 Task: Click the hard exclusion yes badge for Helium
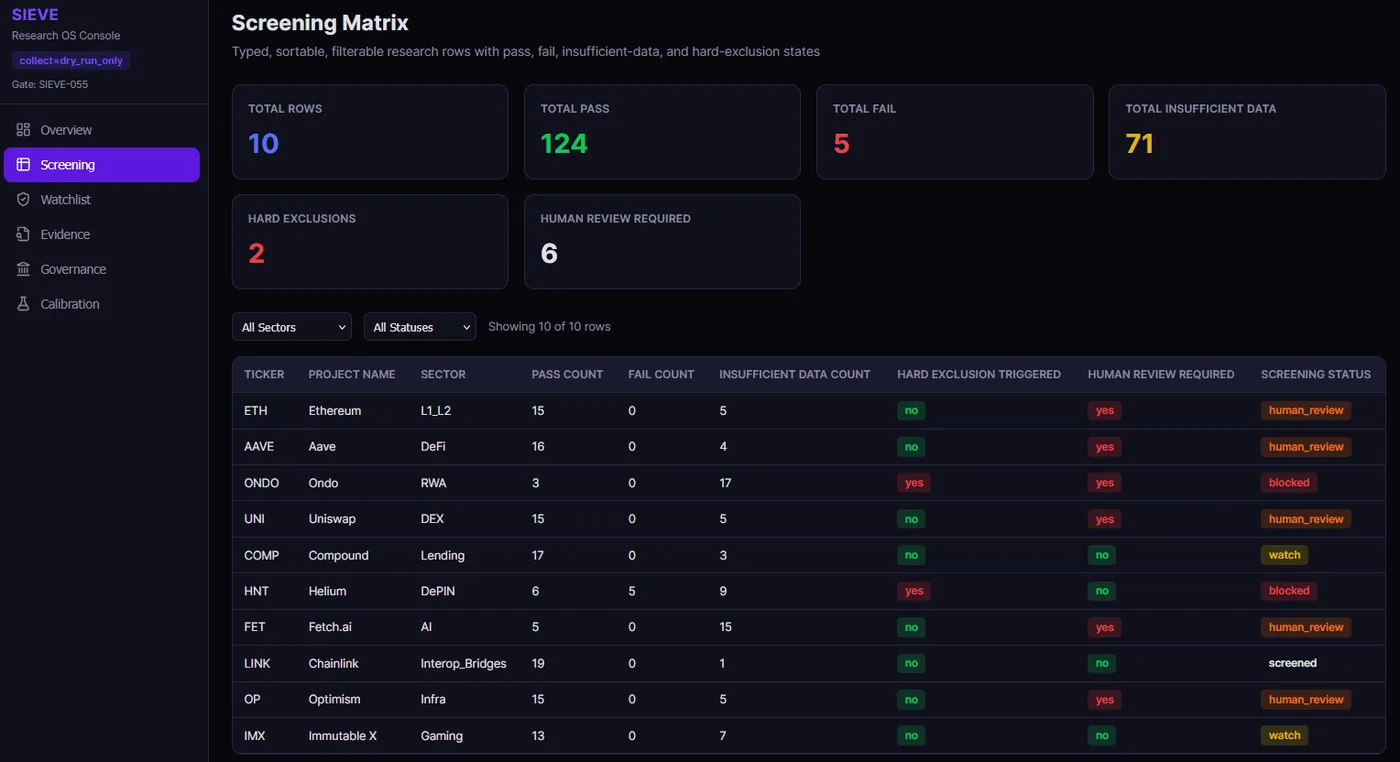click(x=914, y=591)
